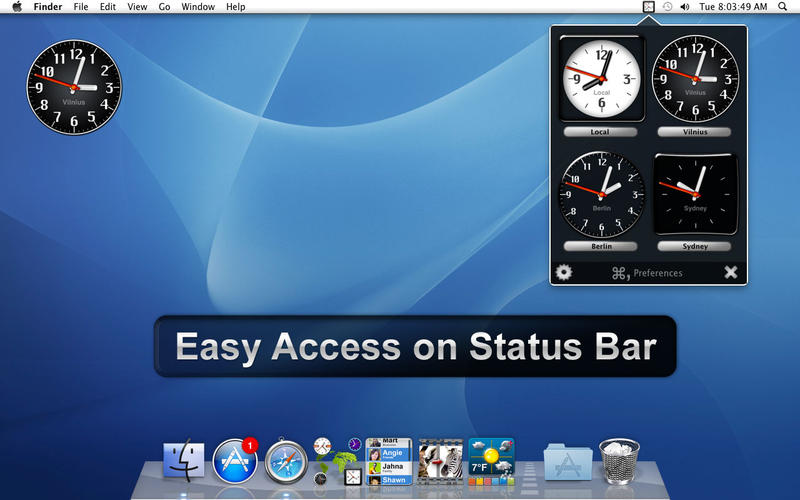This screenshot has height=500, width=800.
Task: Open Time Machine icon in menu bar
Action: click(667, 7)
